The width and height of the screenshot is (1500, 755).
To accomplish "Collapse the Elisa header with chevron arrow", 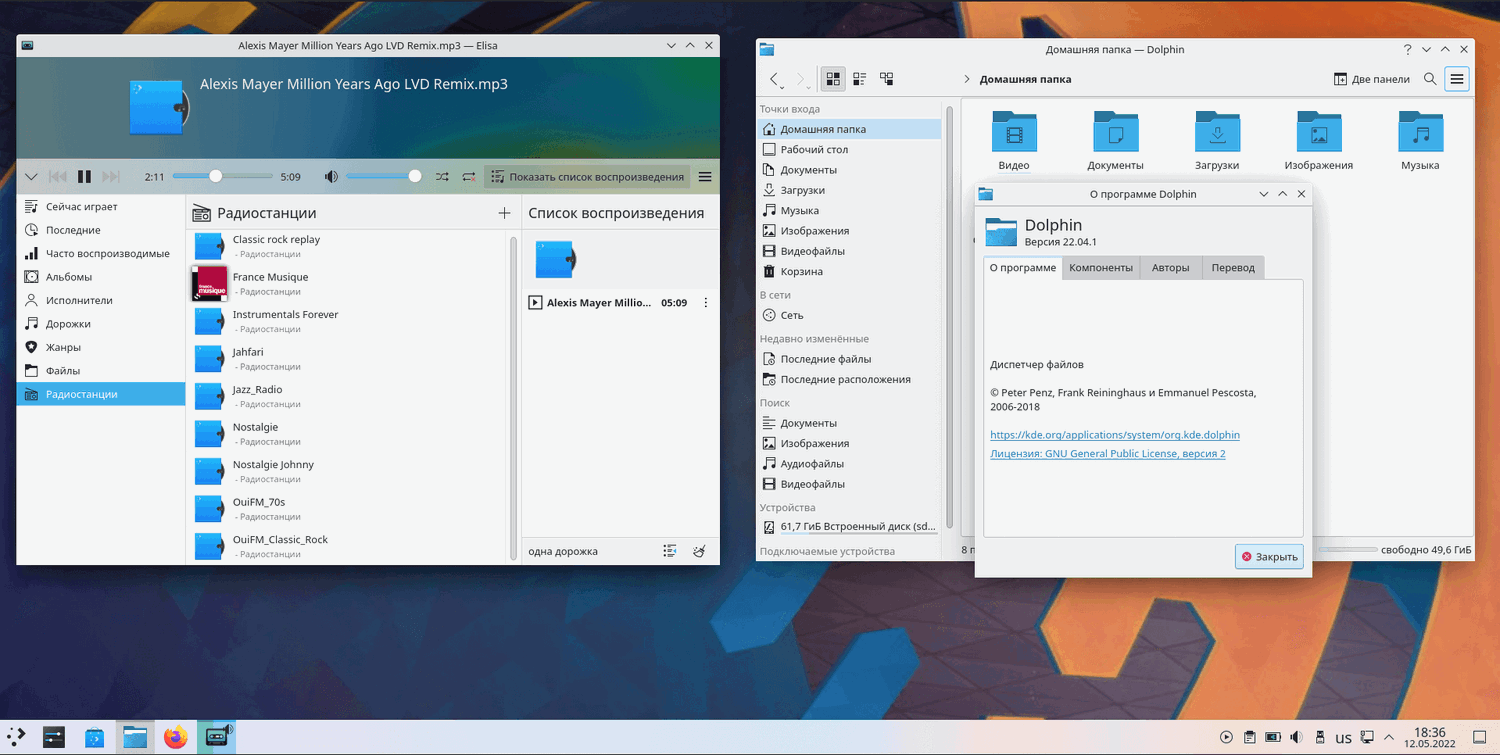I will point(31,177).
